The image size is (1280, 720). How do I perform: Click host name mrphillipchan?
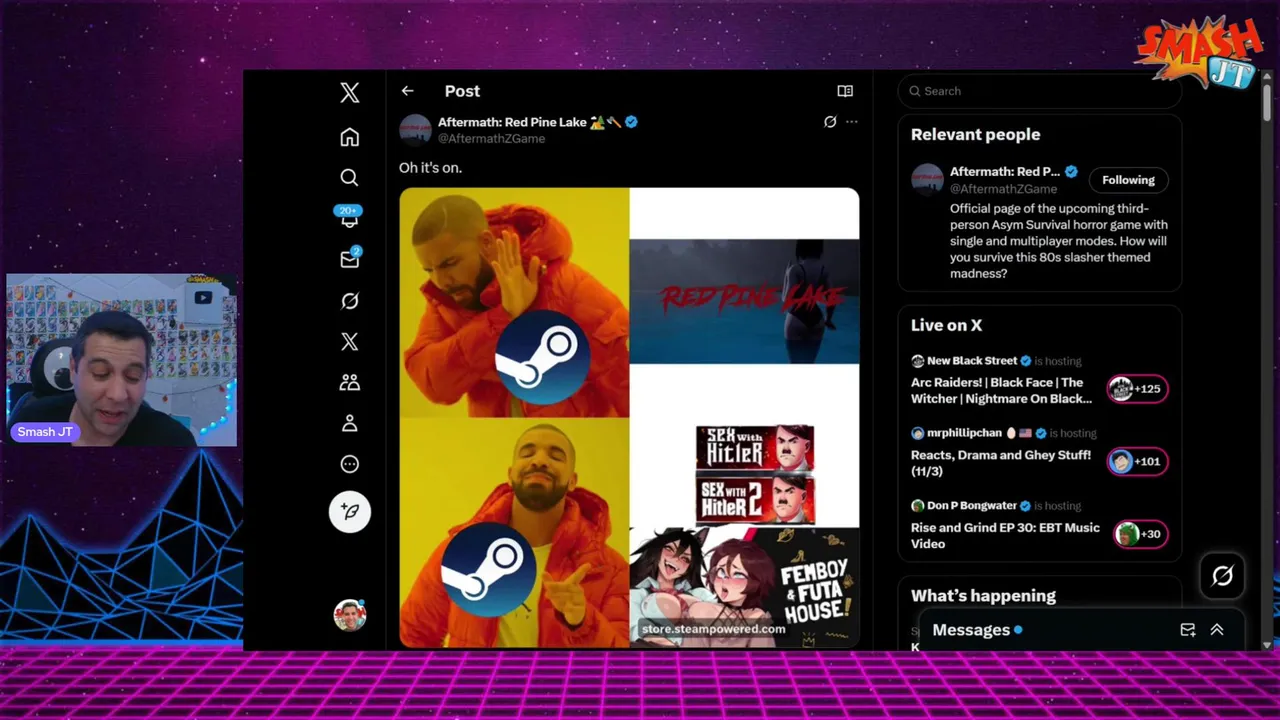(964, 433)
